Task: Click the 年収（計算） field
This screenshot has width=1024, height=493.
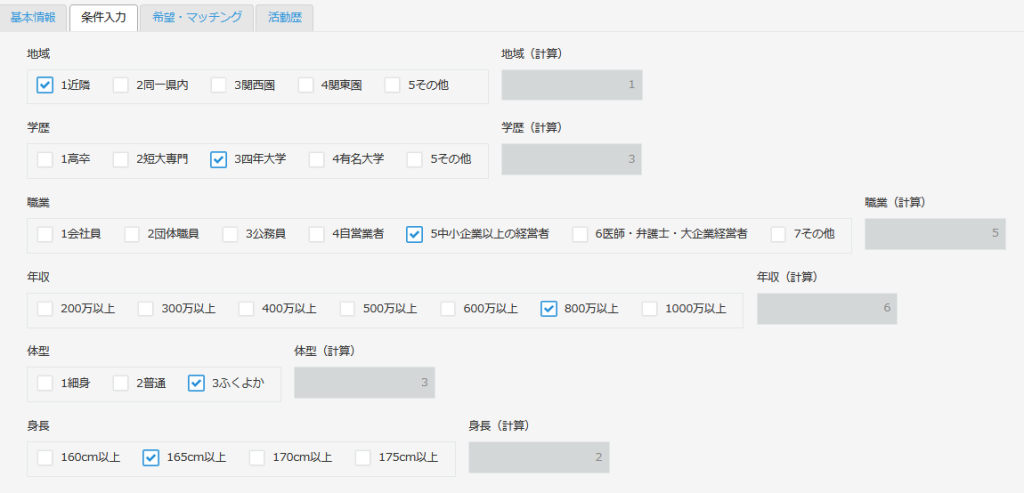Action: pyautogui.click(x=827, y=309)
